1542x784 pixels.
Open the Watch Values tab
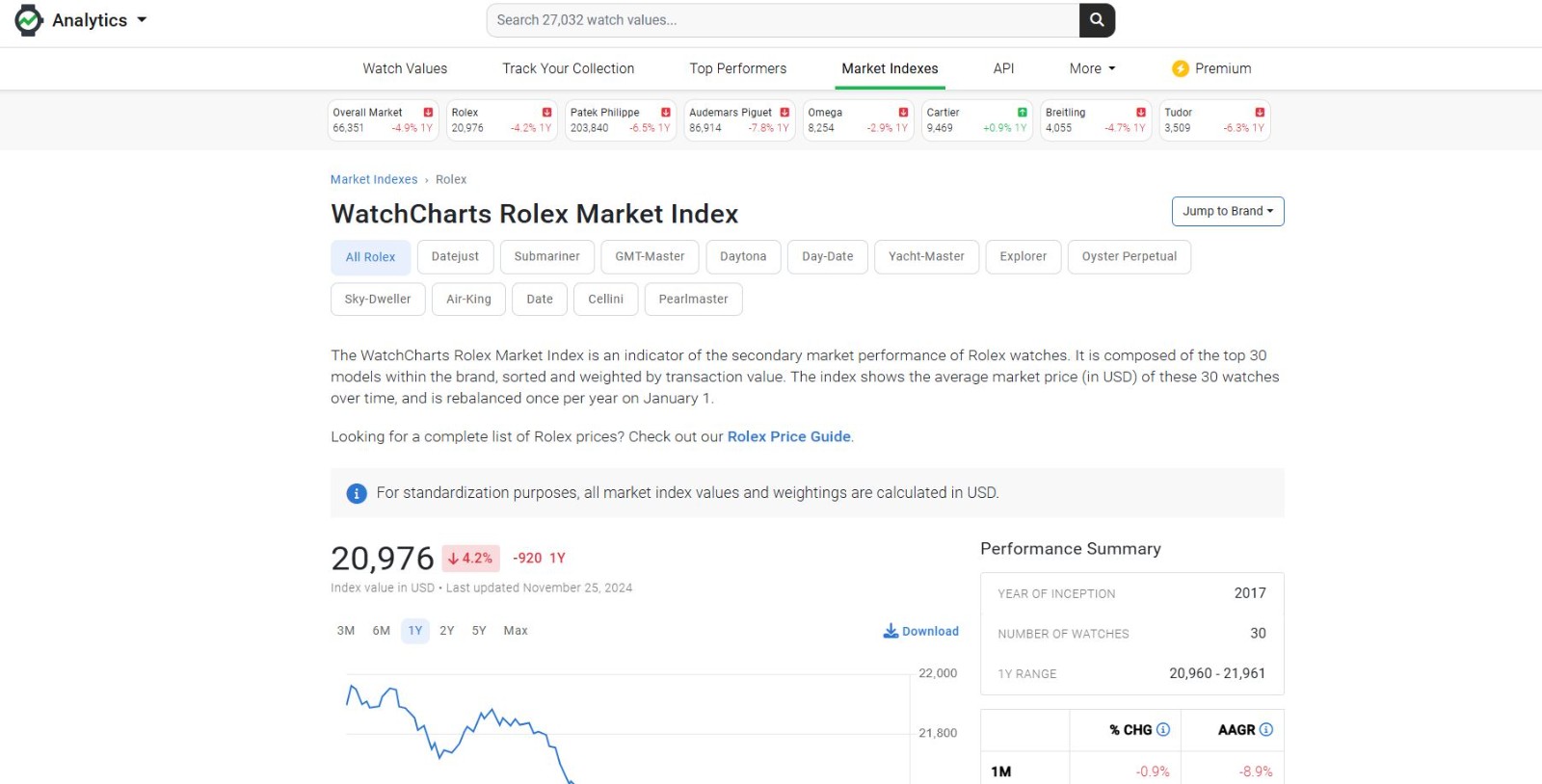click(x=405, y=68)
